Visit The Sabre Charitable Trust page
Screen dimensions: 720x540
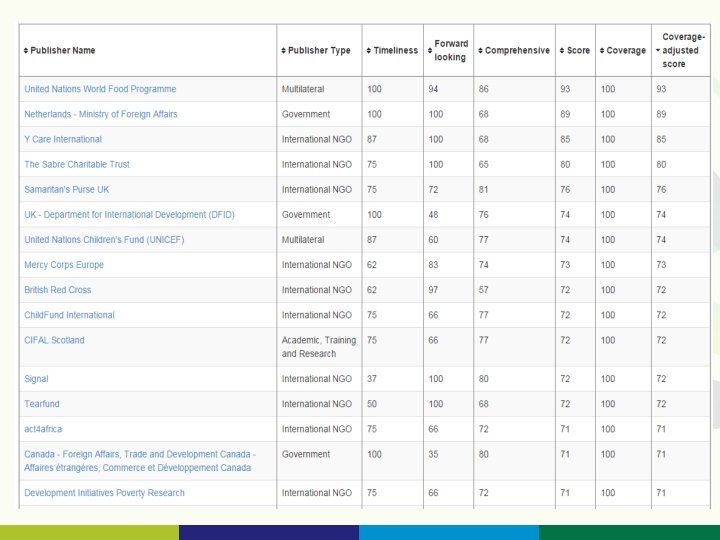(77, 164)
